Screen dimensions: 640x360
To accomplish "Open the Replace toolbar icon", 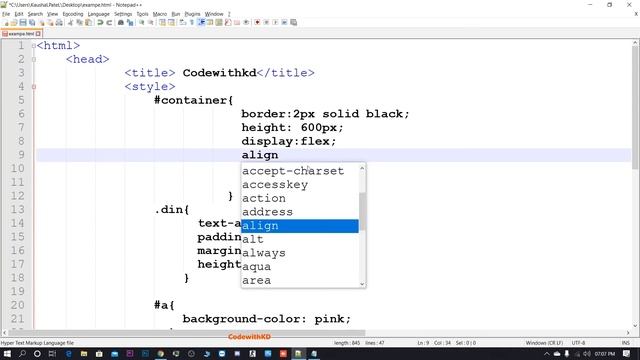I will coord(130,22).
